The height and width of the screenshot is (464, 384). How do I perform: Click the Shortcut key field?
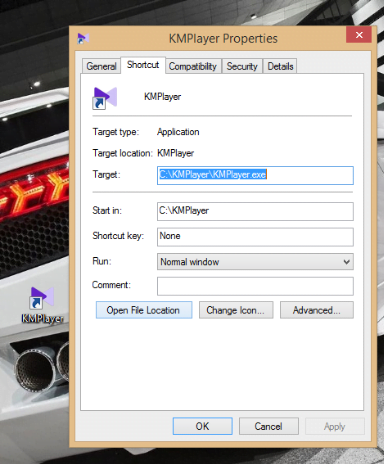(255, 237)
